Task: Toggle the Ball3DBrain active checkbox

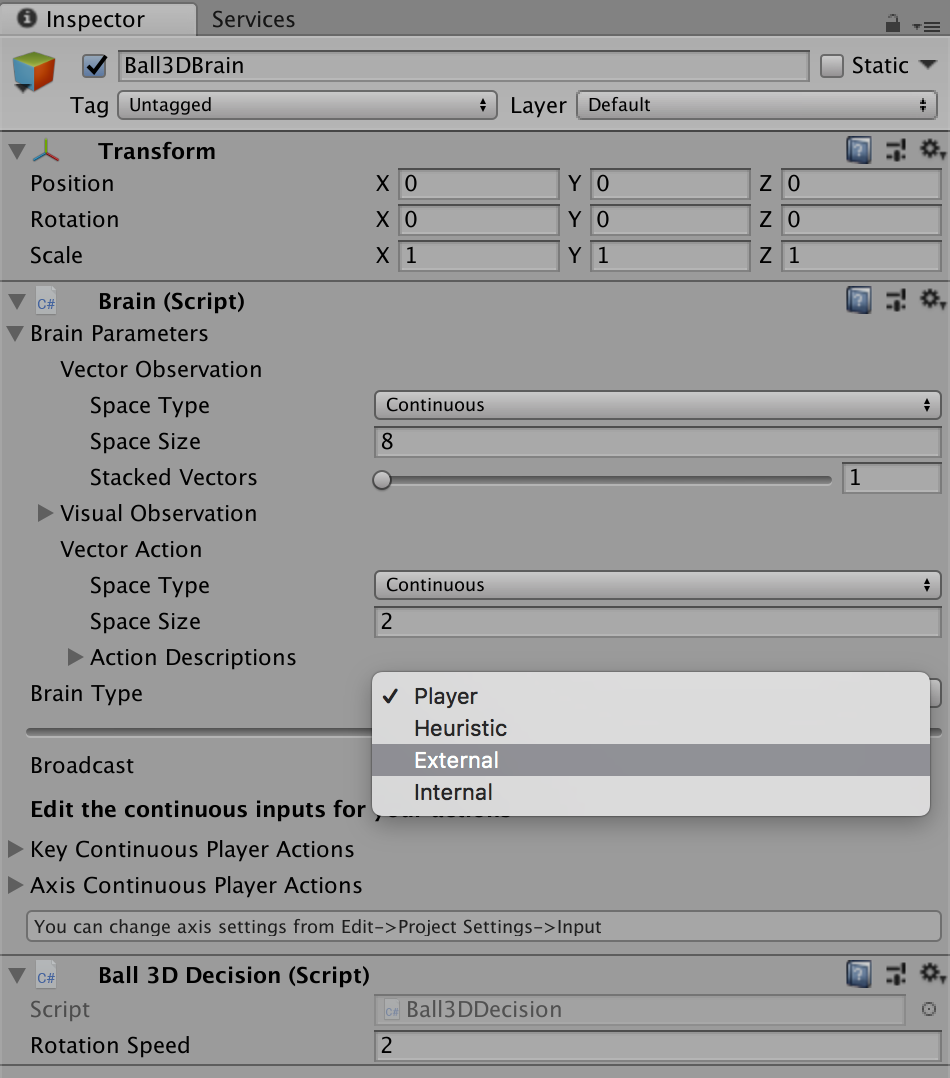Action: pos(95,66)
